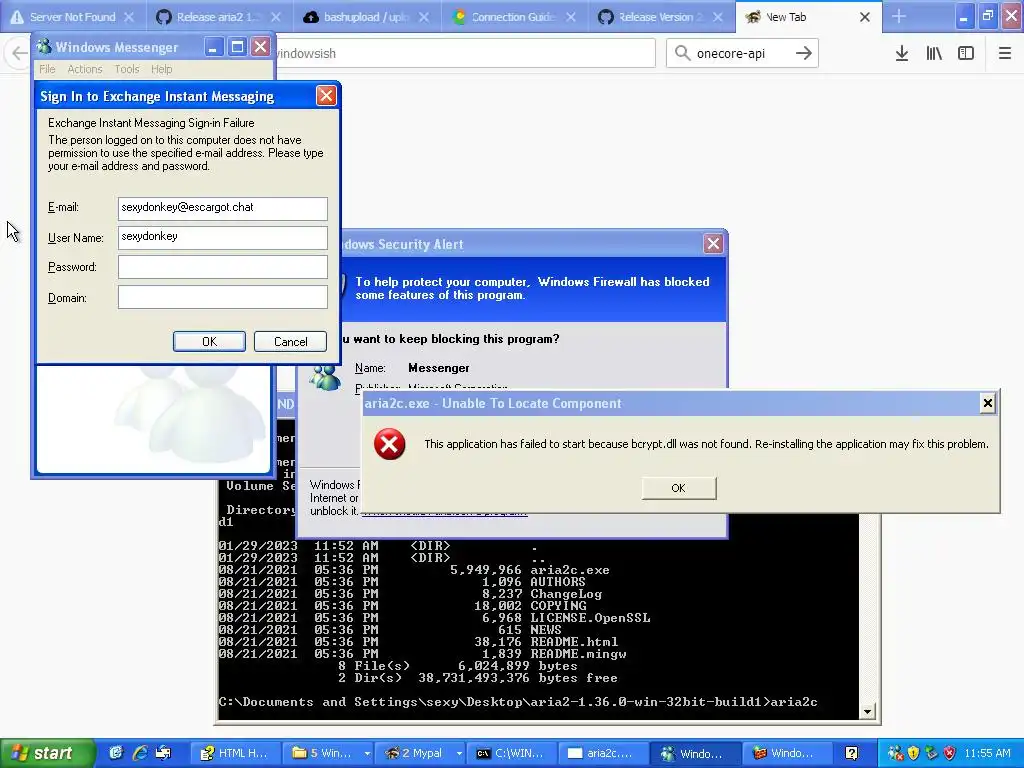This screenshot has width=1024, height=768.
Task: Close the bashupload tab
Action: tap(424, 17)
